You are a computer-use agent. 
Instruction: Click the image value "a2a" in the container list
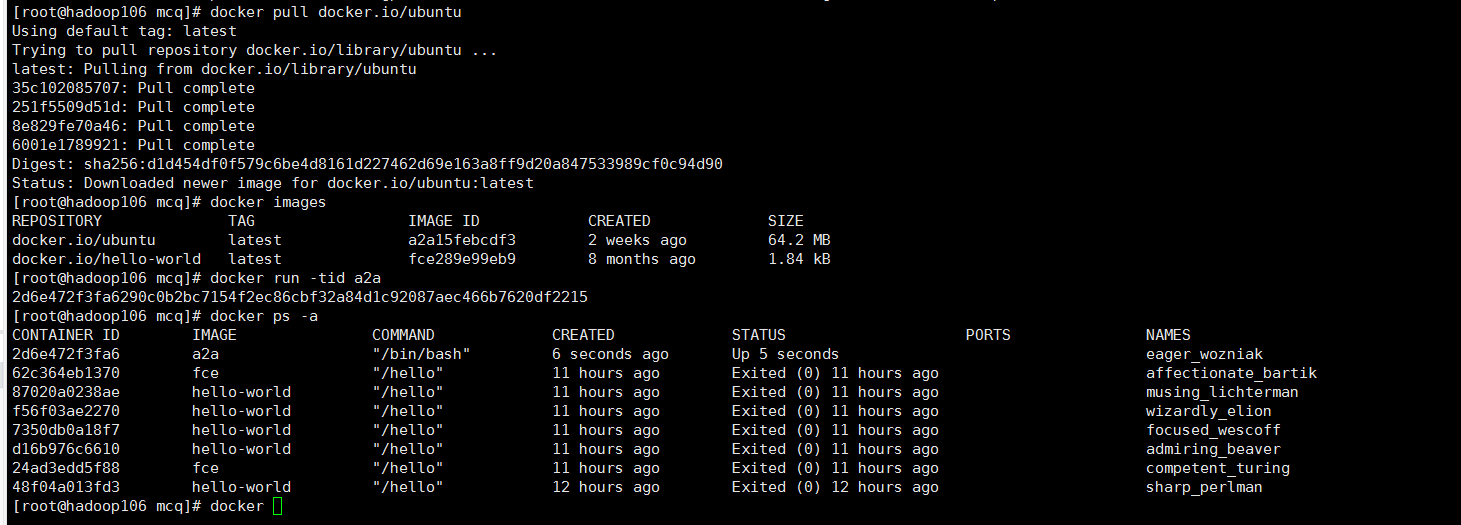click(x=205, y=354)
